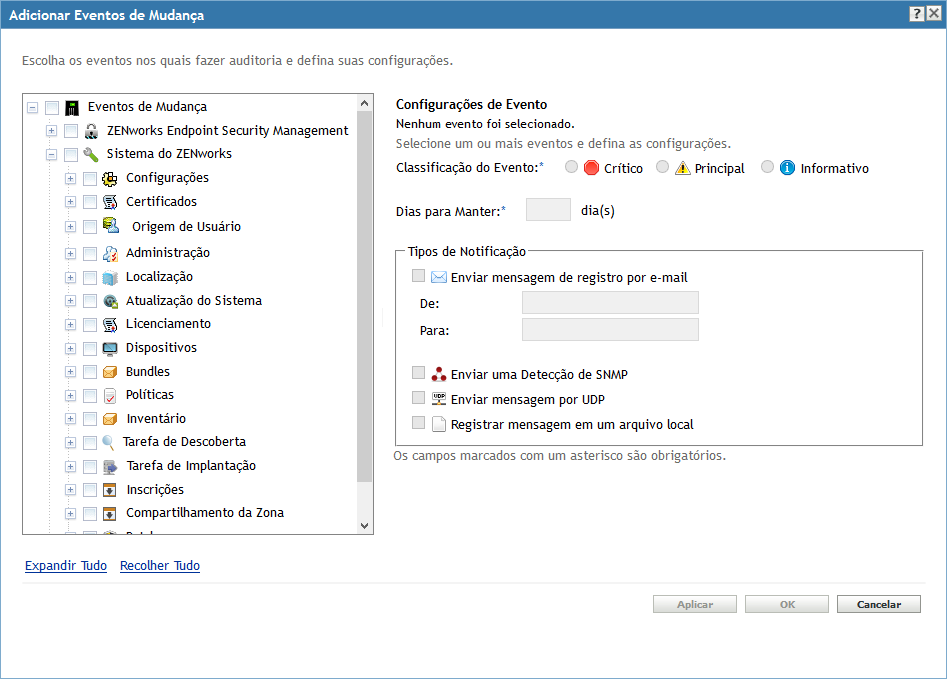Enable Enviar uma Detecção de SNMP checkbox
The height and width of the screenshot is (679, 947).
click(x=418, y=372)
